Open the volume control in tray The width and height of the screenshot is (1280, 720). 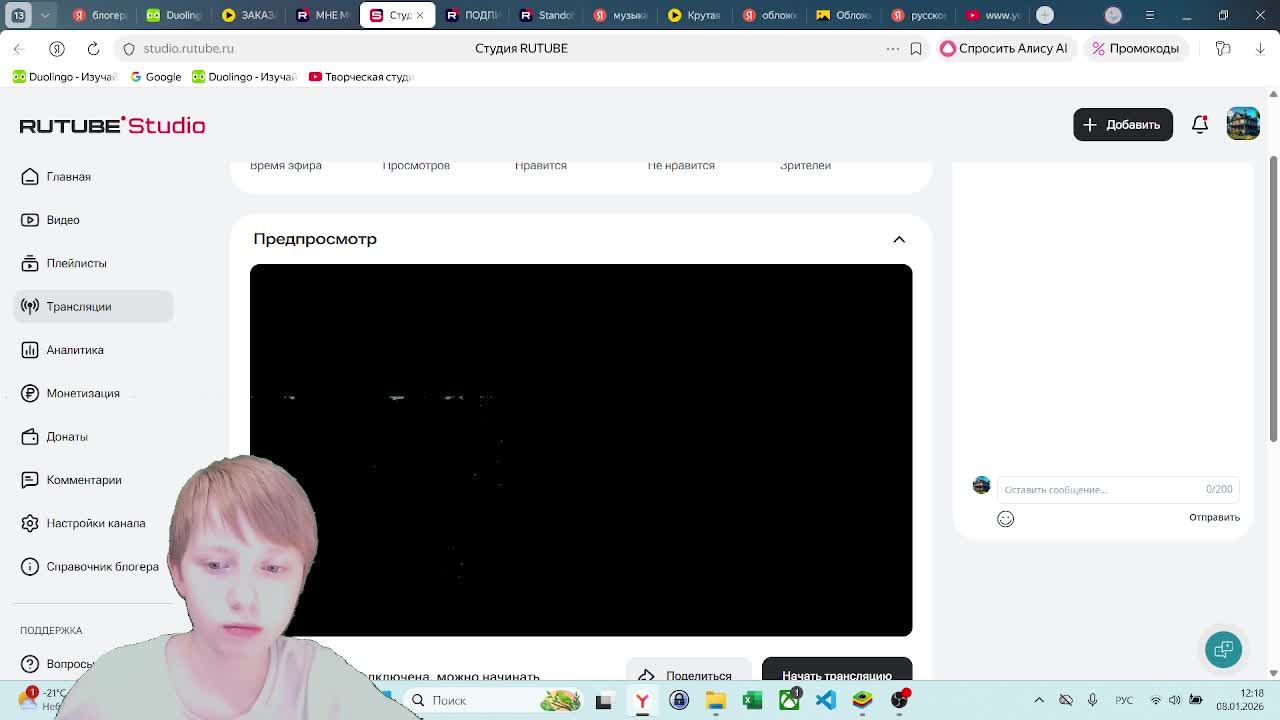click(1175, 700)
